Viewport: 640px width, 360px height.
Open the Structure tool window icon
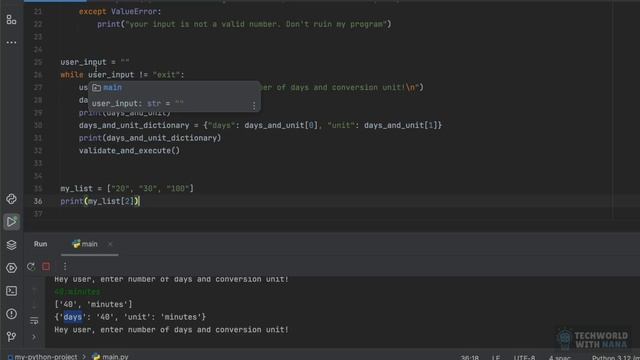(11, 19)
